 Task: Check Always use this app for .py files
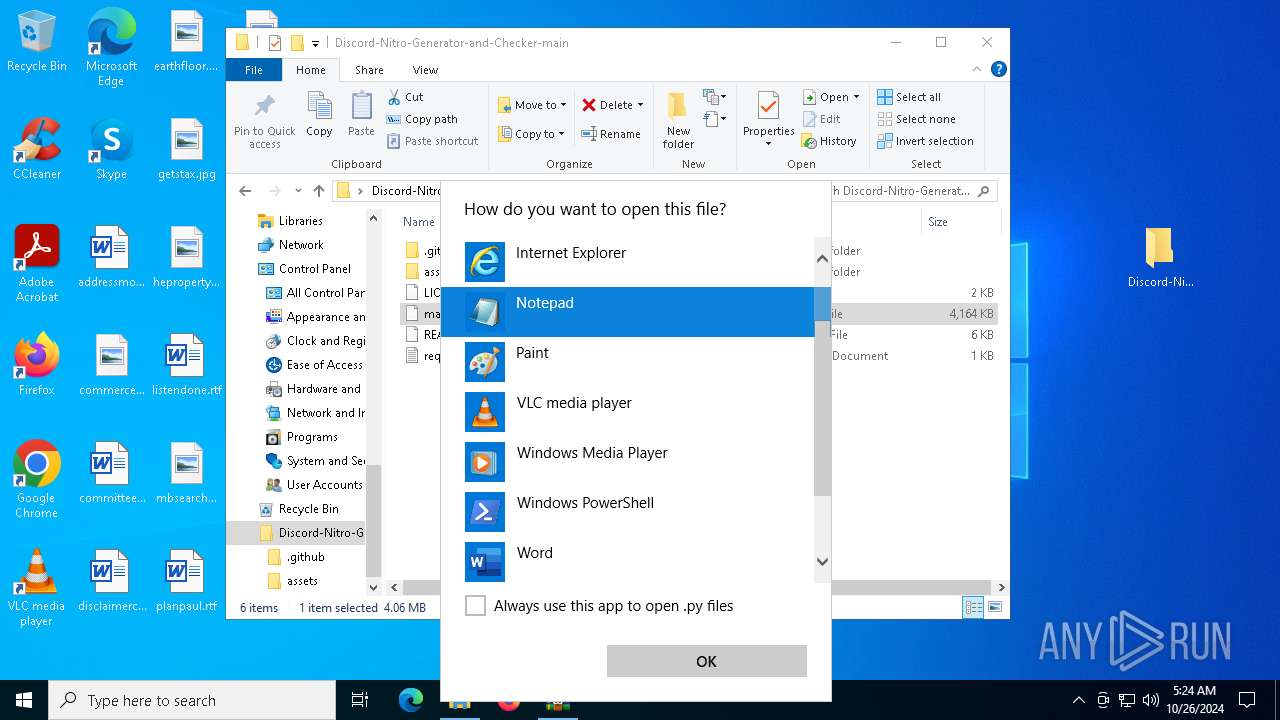pos(476,606)
